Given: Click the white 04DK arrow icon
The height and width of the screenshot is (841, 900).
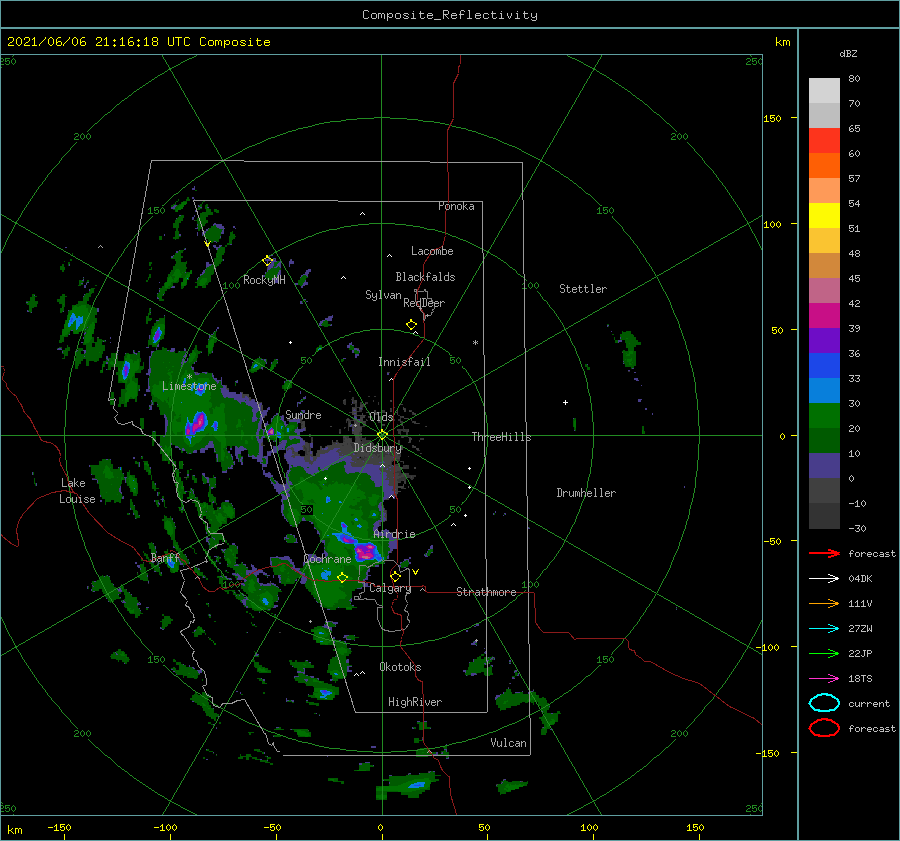Looking at the screenshot, I should click(x=824, y=579).
